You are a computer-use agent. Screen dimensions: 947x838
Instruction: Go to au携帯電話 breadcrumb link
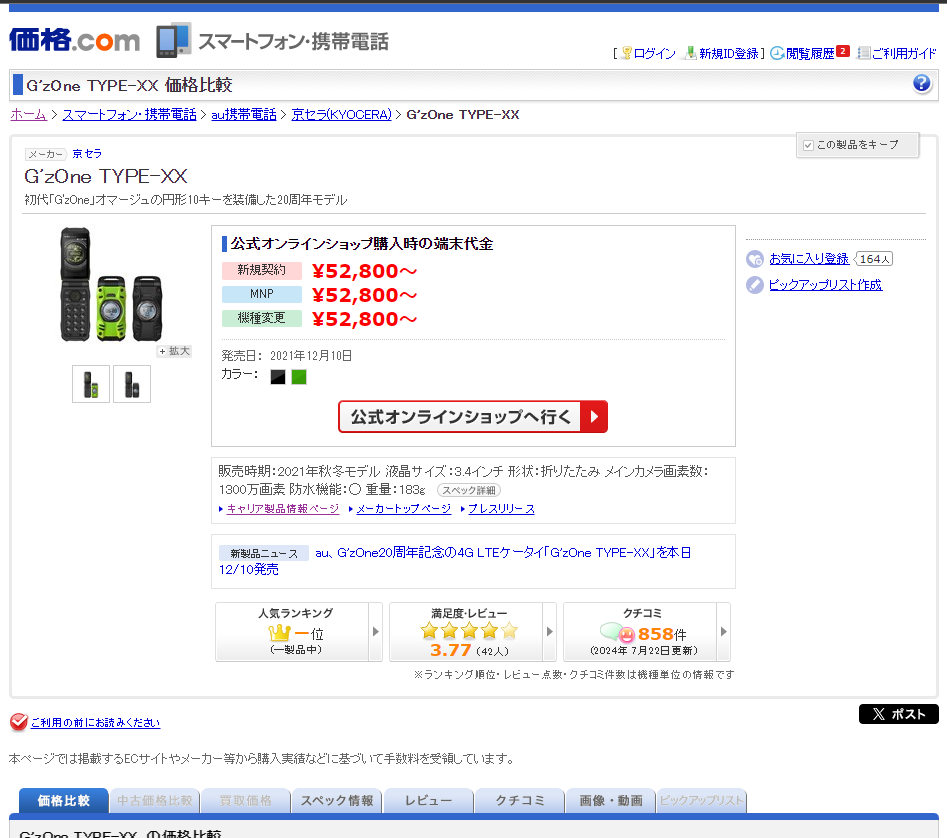[x=244, y=115]
